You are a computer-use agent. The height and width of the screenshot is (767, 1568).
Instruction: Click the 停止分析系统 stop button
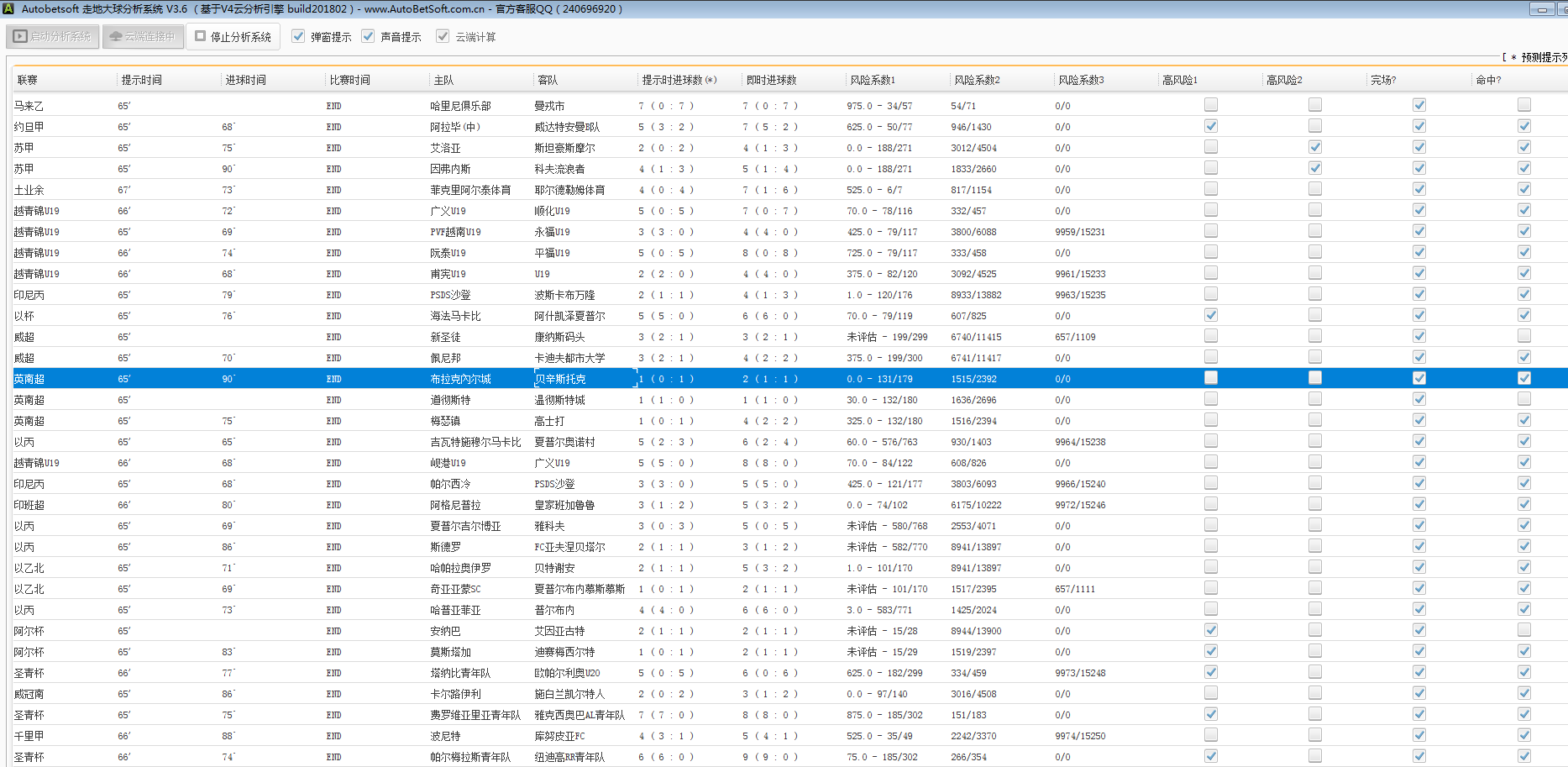coord(233,37)
